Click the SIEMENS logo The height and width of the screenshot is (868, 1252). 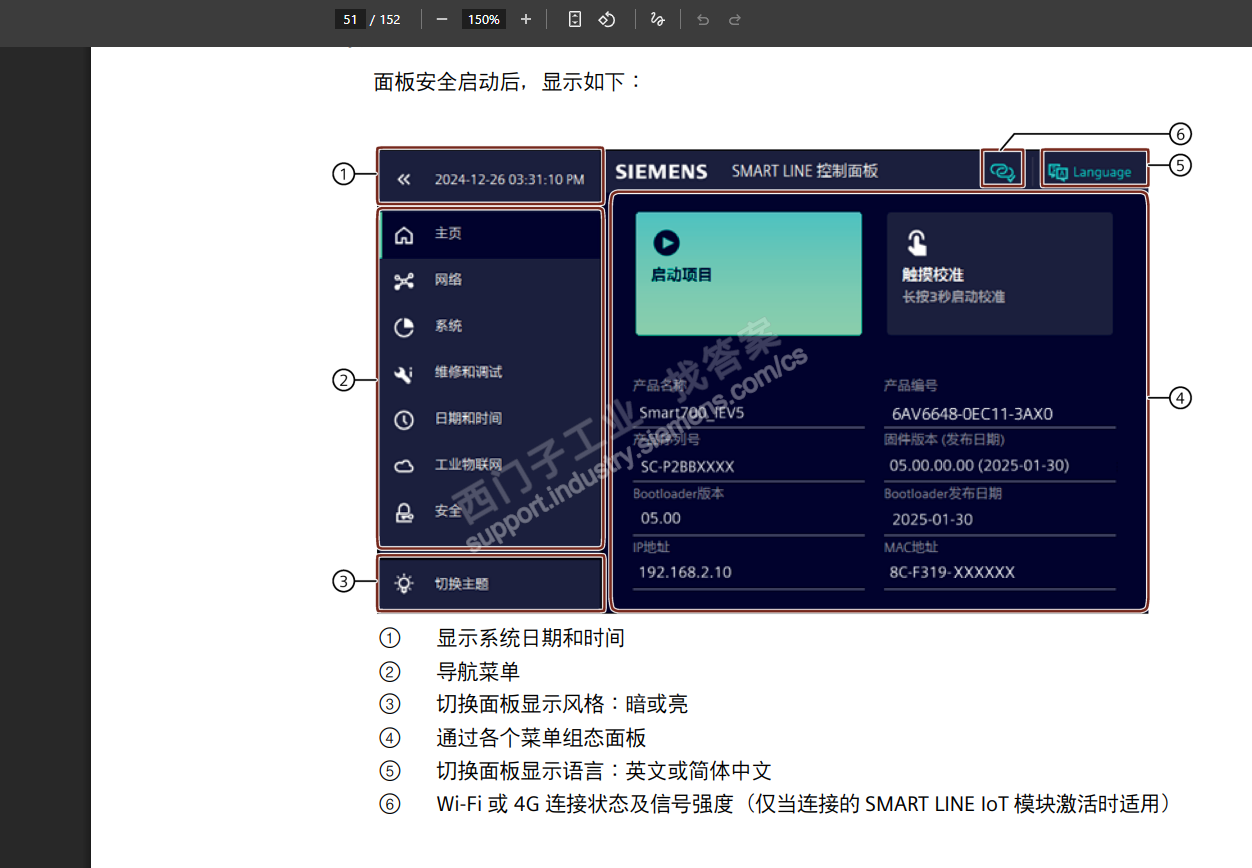661,171
